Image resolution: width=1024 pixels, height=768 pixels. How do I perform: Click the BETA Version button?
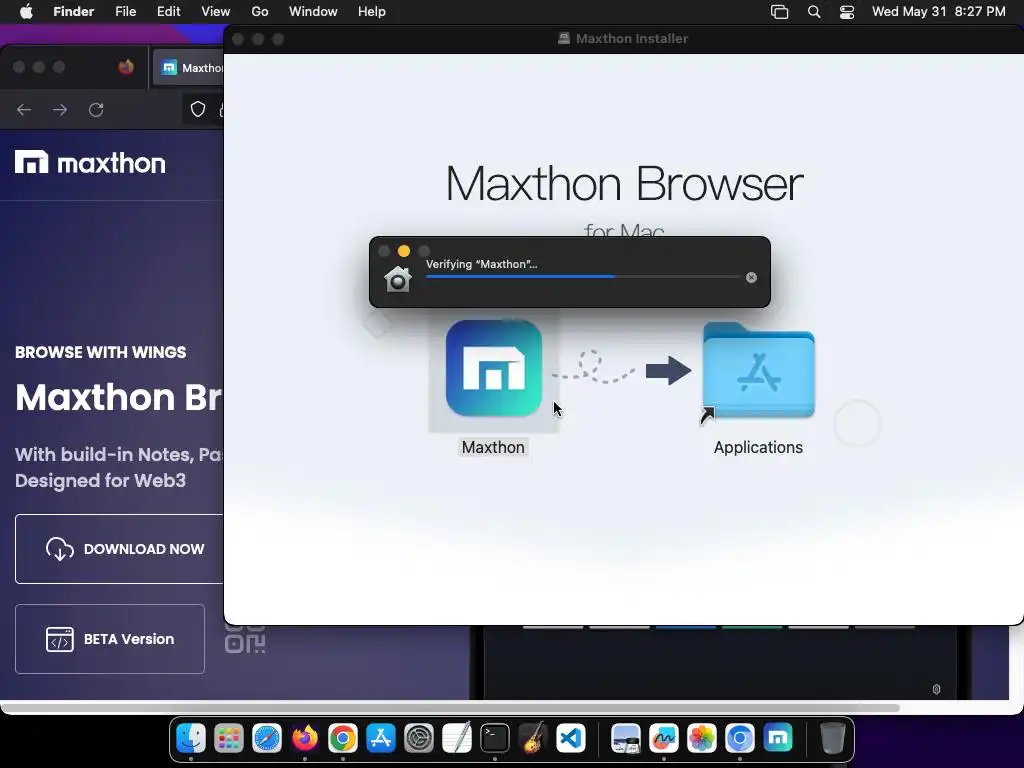(110, 639)
